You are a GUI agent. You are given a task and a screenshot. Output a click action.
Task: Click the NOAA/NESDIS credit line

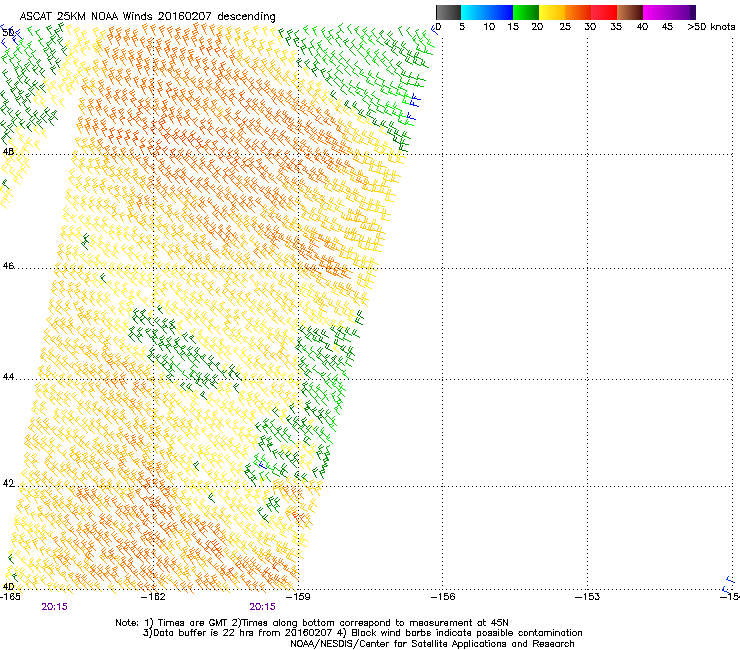[x=432, y=644]
